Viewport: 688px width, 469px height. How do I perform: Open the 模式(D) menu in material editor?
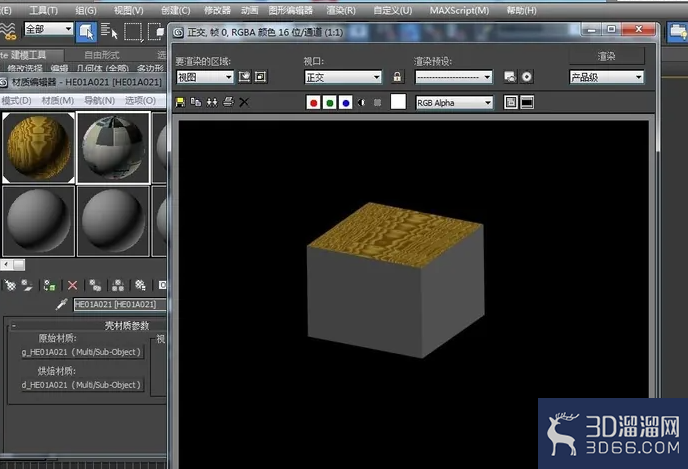click(x=16, y=100)
